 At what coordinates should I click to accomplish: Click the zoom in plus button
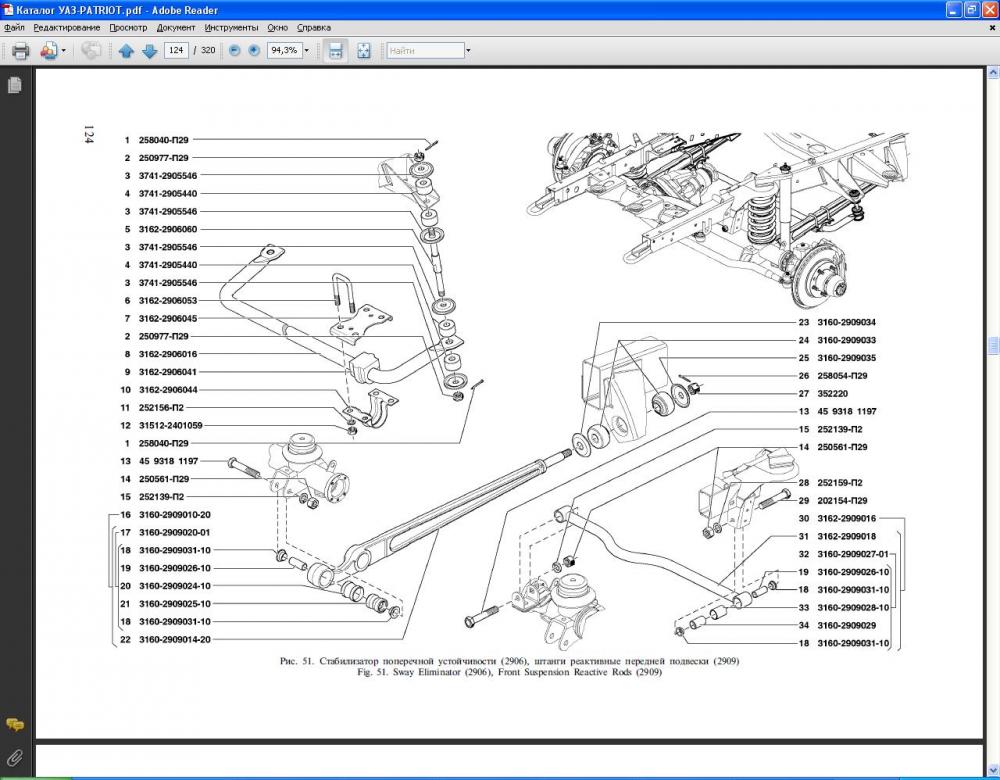click(x=254, y=51)
